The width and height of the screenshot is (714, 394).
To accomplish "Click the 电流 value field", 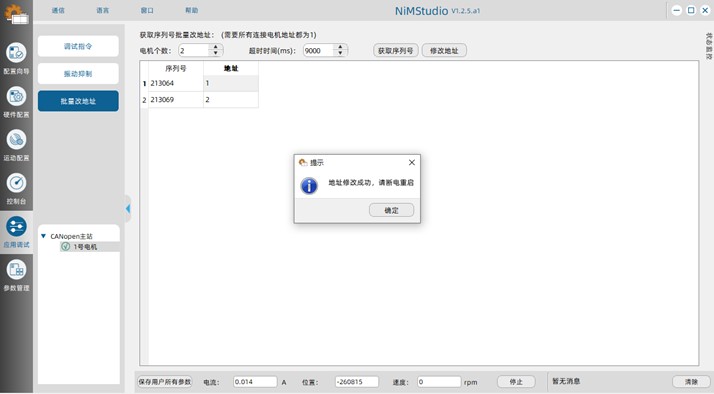I will 255,382.
